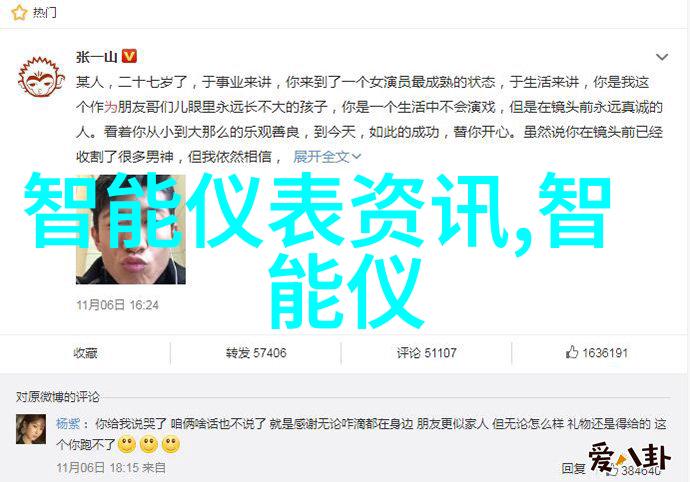Click the star icon beside 热门
690x482 pixels.
pyautogui.click(x=19, y=12)
